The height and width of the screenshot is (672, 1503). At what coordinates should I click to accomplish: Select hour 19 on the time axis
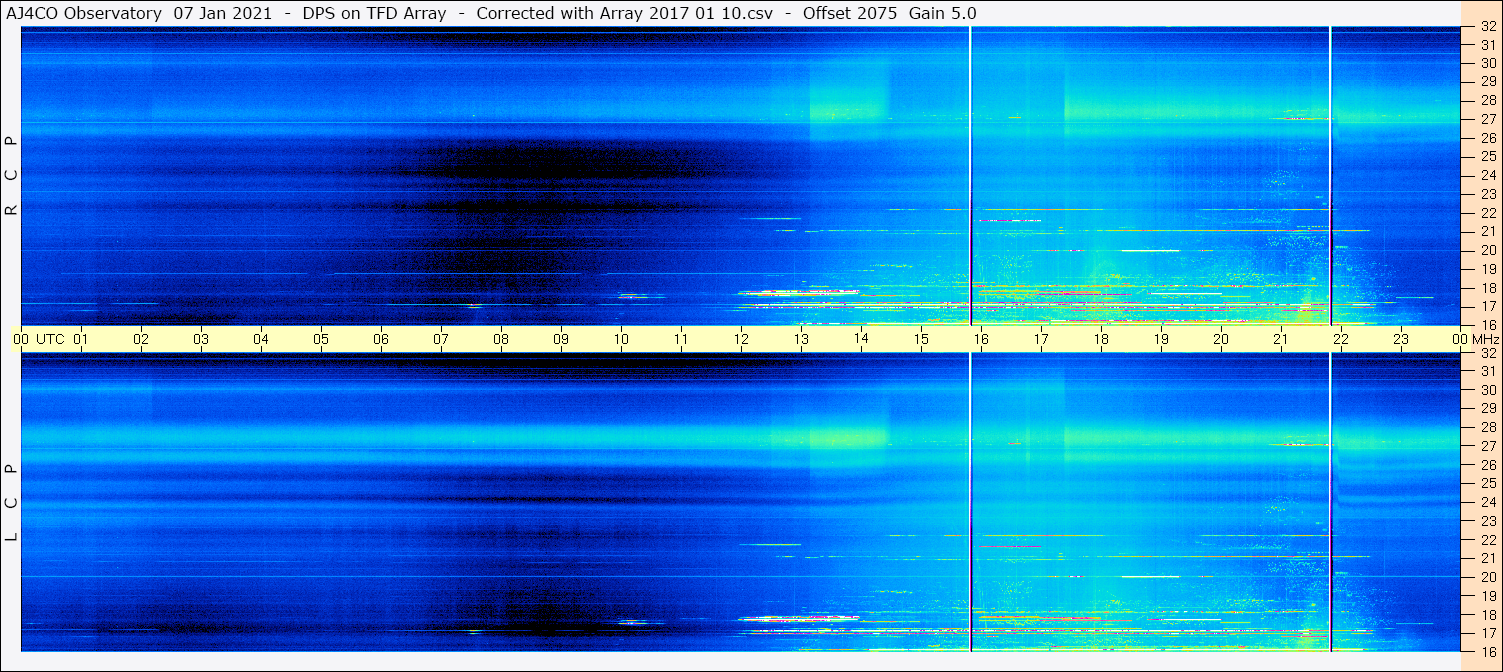(x=1161, y=339)
